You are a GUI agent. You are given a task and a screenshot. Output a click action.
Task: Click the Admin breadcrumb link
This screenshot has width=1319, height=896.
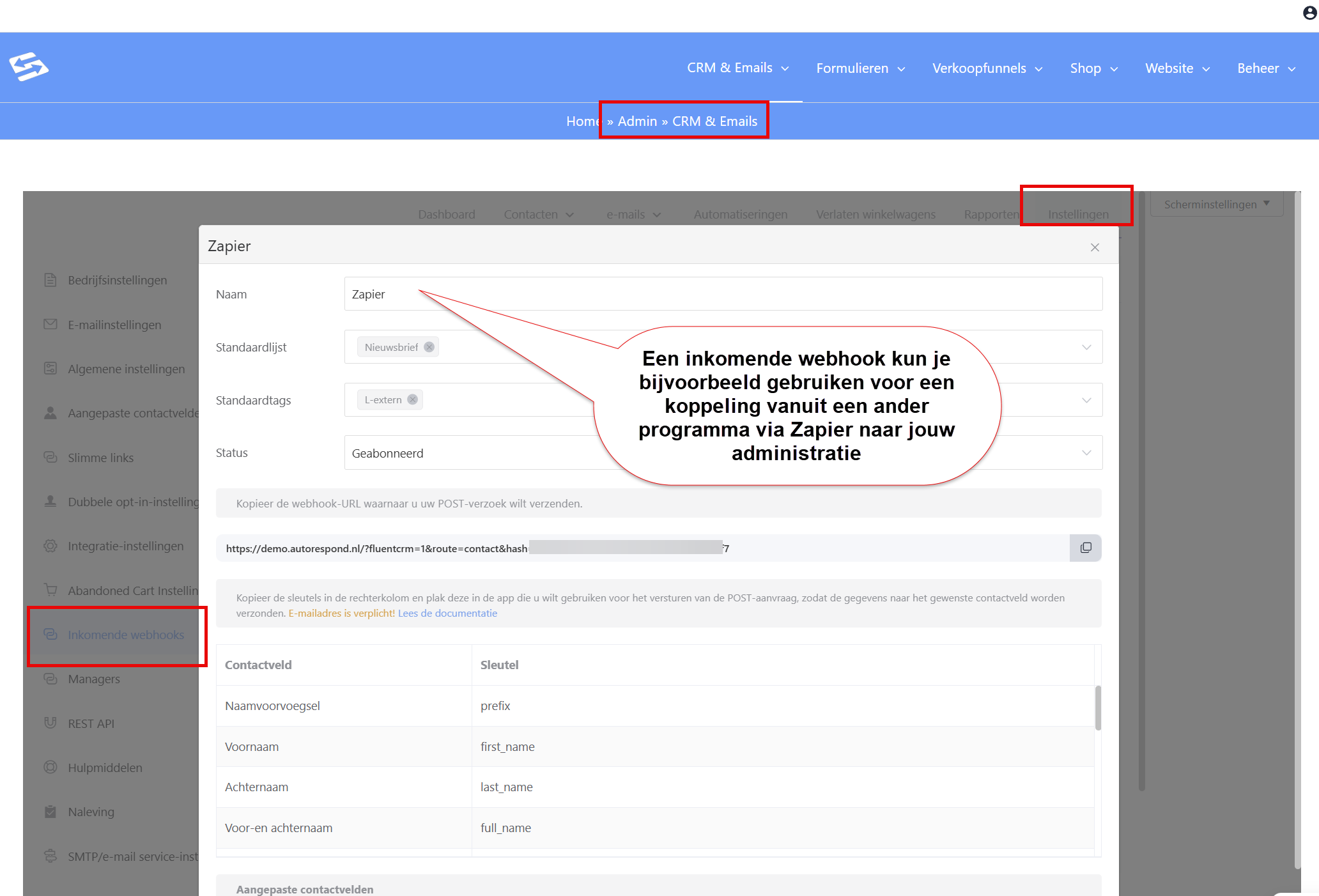637,121
